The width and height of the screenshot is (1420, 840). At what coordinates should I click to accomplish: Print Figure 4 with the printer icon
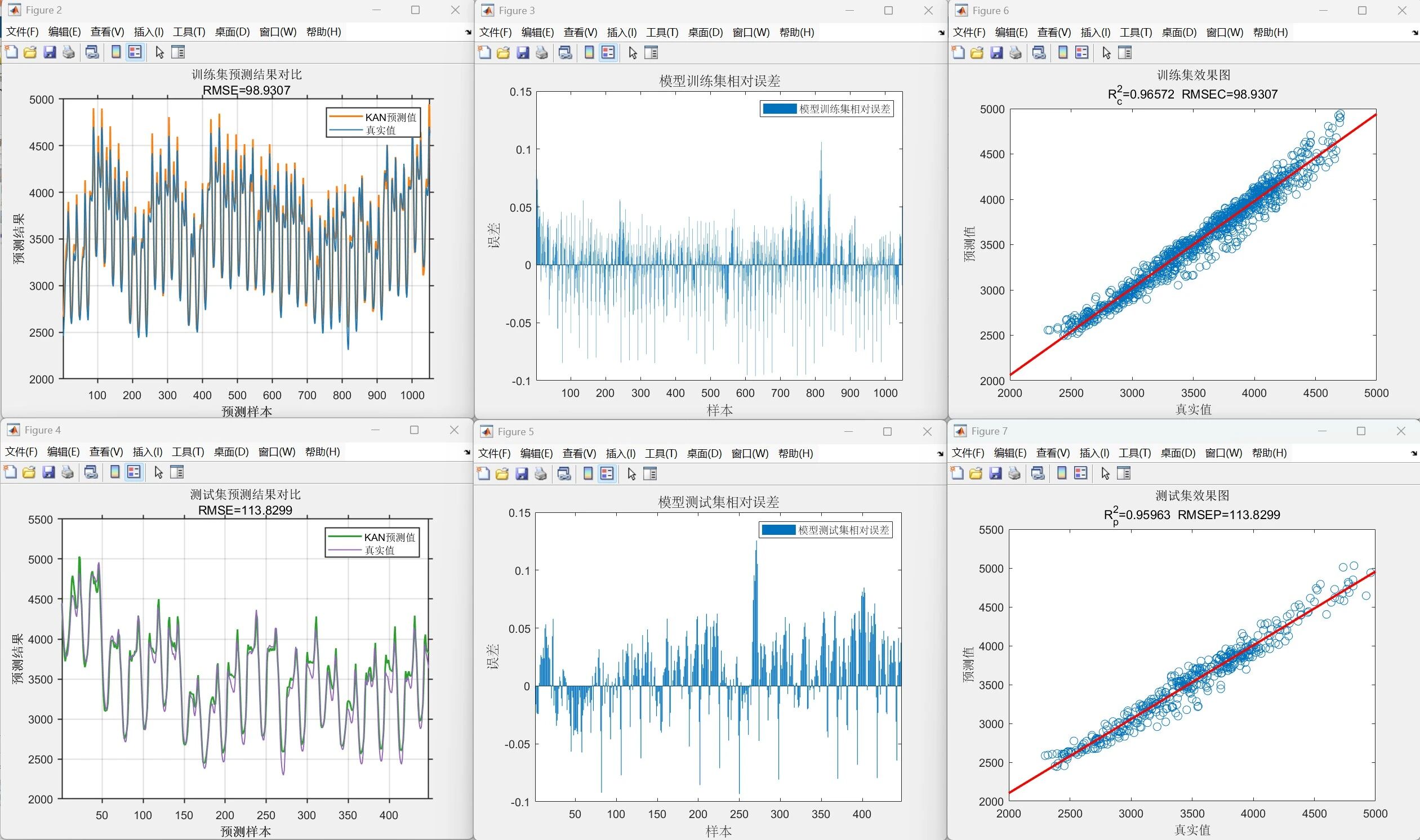click(68, 472)
